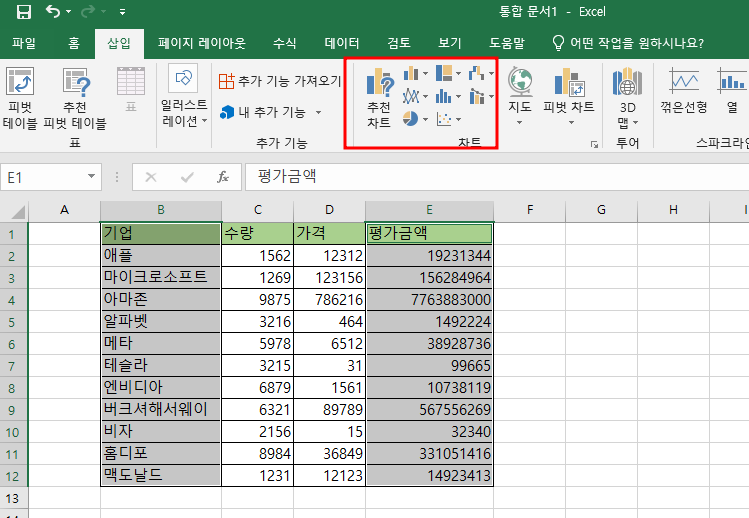This screenshot has height=518, width=749.
Task: Click the cell containing 마이크로소프트
Action: click(x=161, y=277)
